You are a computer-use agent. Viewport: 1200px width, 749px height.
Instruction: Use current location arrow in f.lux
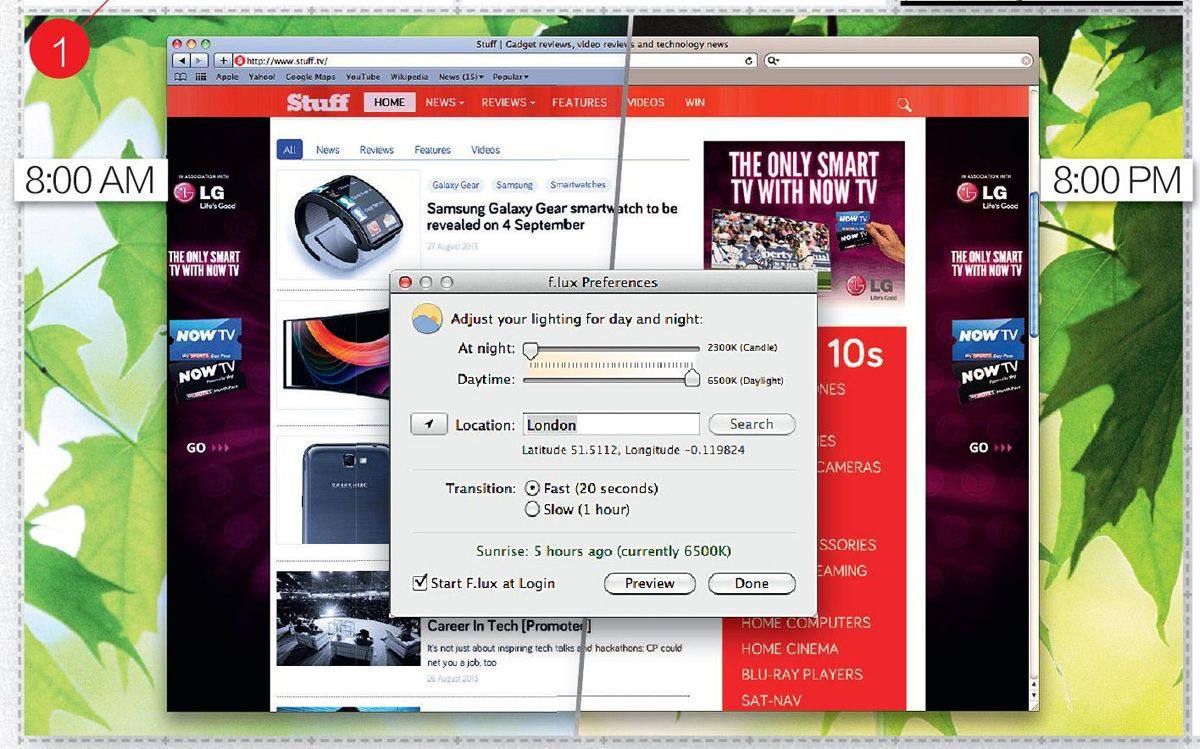click(x=428, y=425)
